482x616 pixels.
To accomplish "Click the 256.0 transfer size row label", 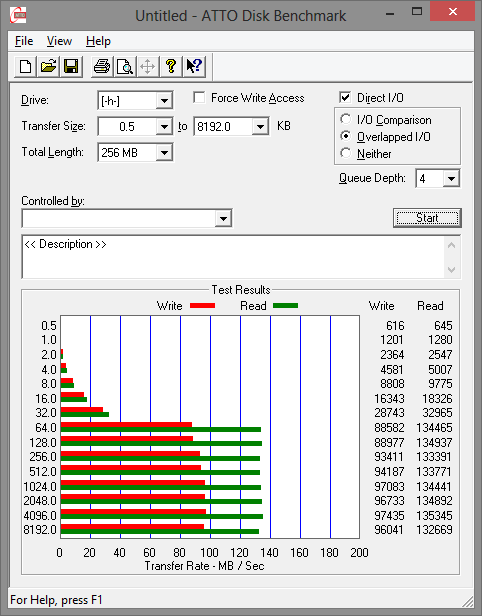I will click(43, 456).
